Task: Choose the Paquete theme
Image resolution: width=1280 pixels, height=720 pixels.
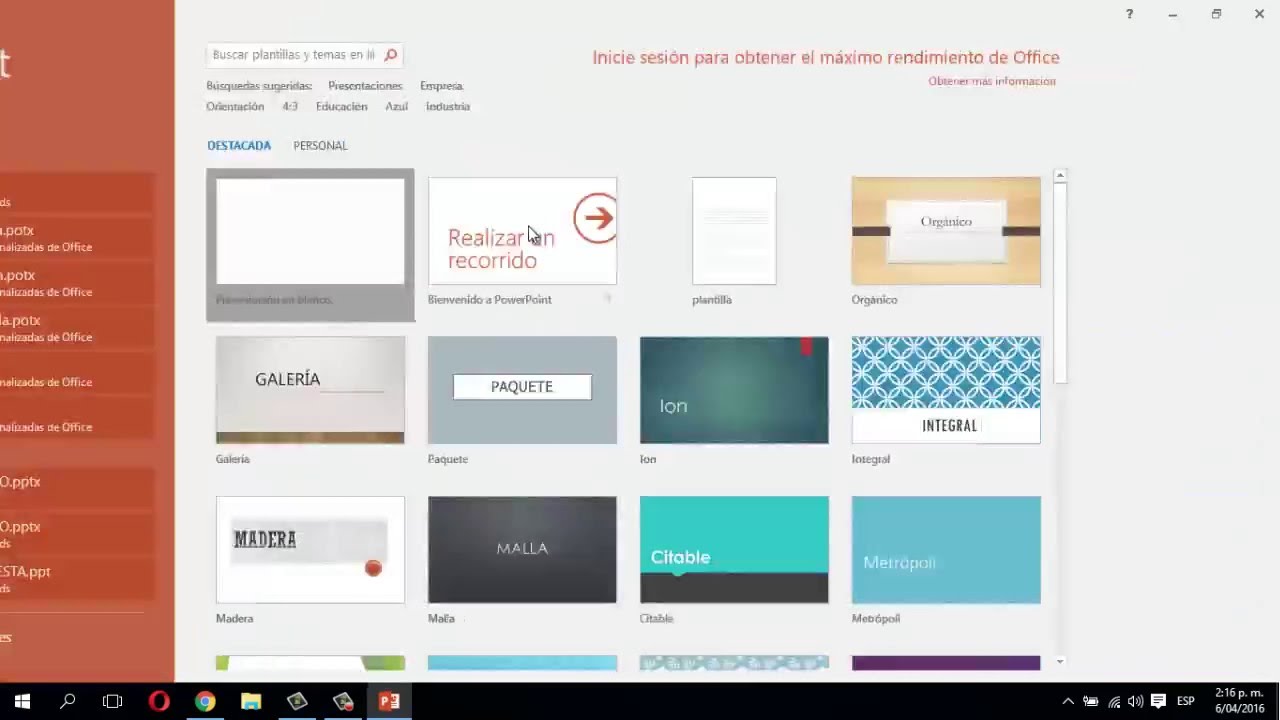Action: [522, 390]
